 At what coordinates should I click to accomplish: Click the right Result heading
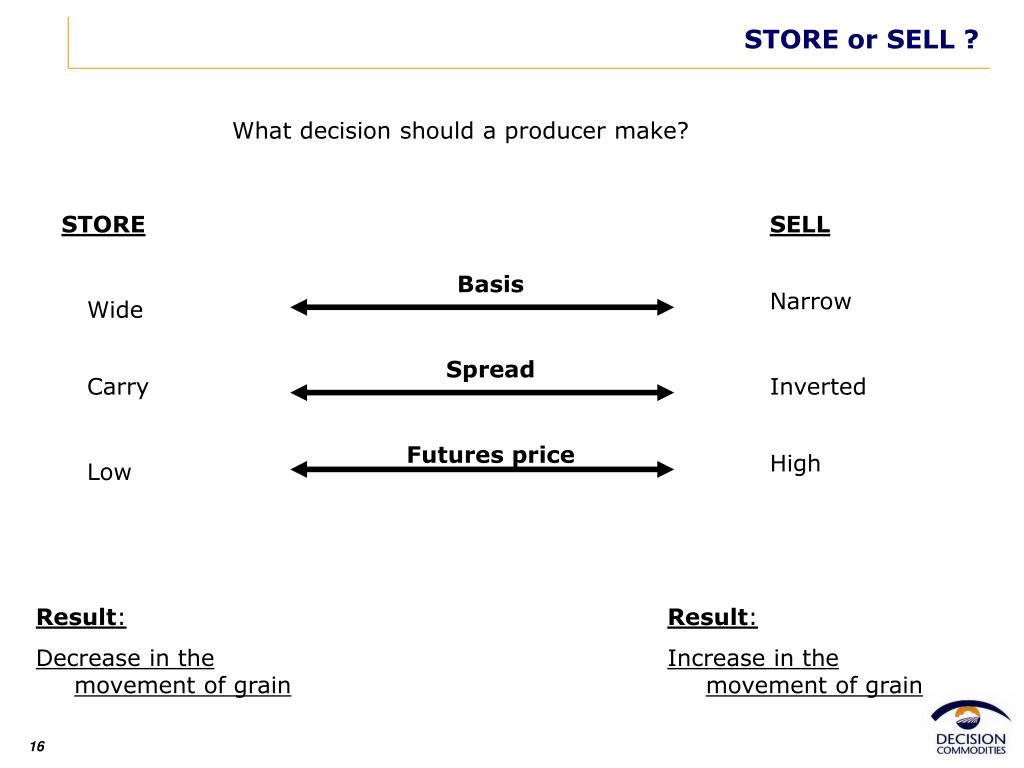coord(712,617)
